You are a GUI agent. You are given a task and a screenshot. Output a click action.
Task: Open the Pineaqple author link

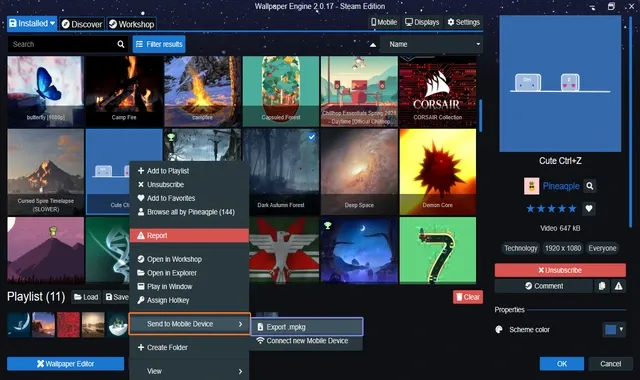pyautogui.click(x=561, y=186)
